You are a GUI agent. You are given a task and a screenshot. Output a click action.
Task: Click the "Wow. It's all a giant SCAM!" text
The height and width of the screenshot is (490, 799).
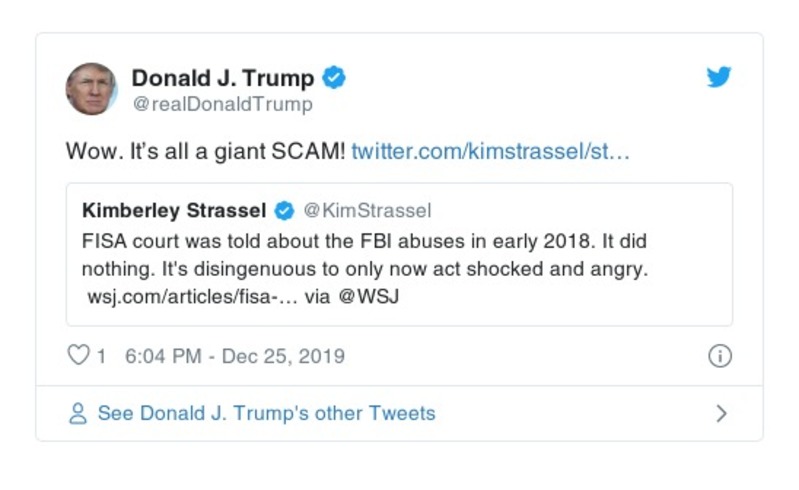click(205, 152)
